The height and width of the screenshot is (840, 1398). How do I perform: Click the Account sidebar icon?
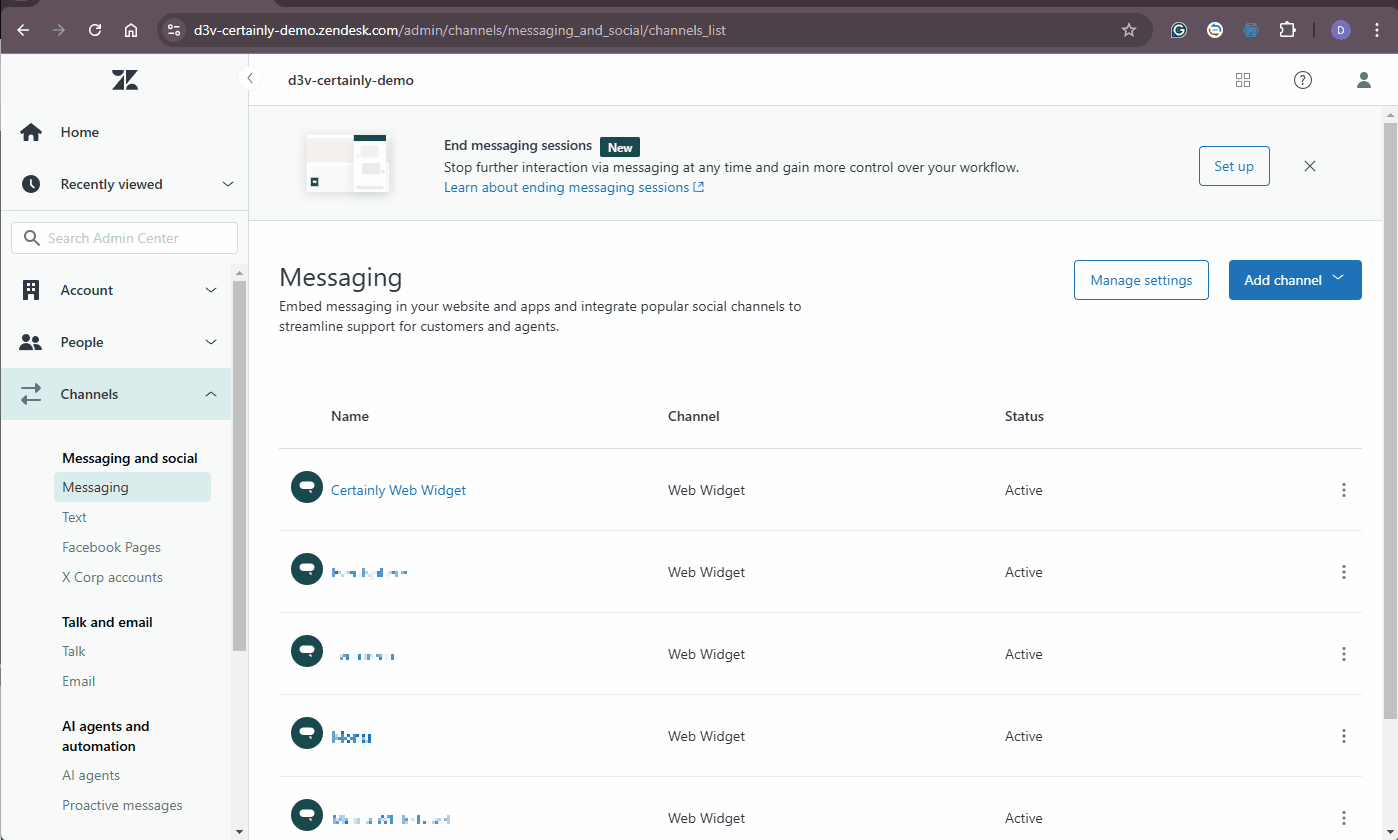pyautogui.click(x=30, y=289)
